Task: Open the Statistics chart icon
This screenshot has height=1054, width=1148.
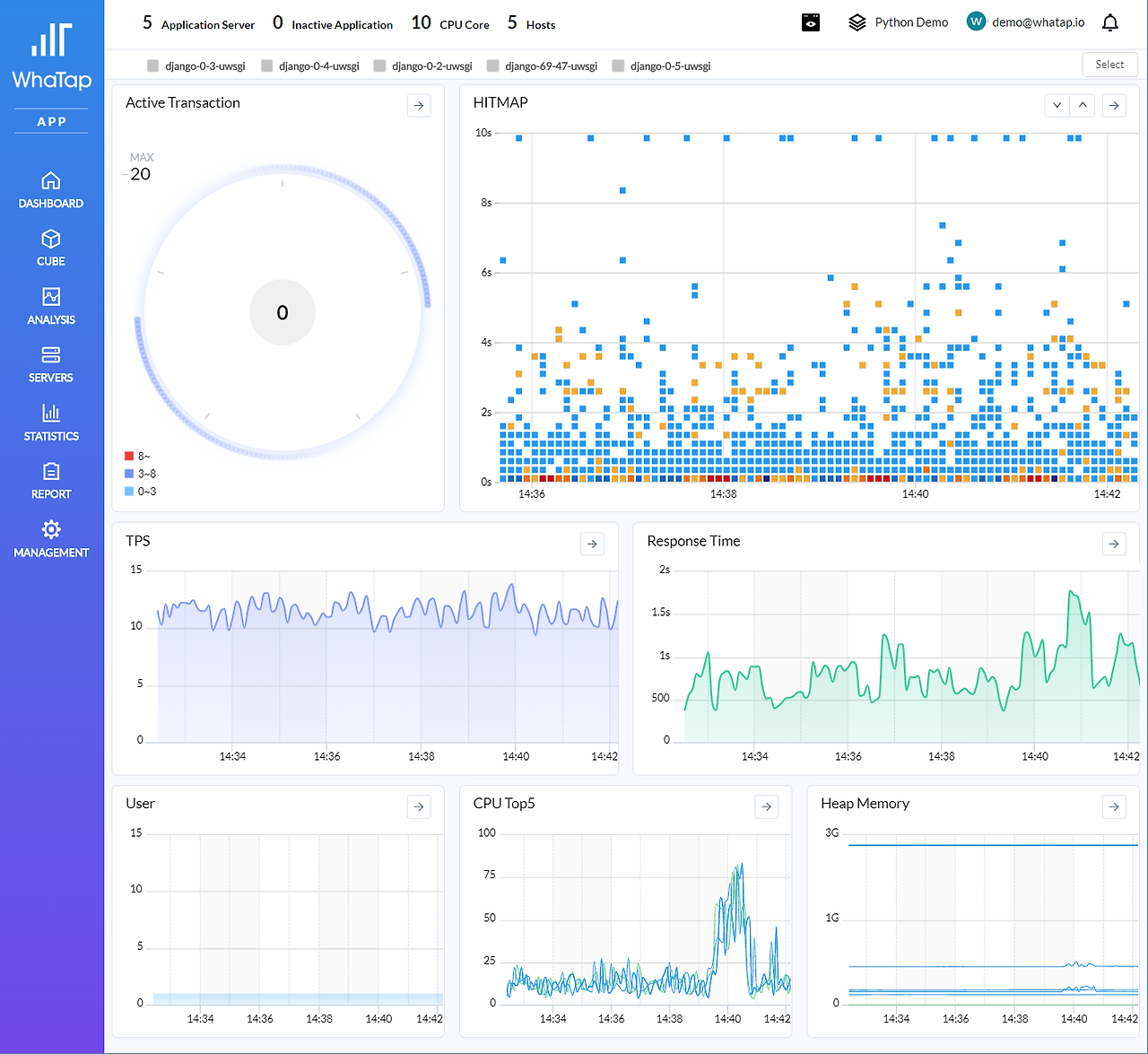Action: tap(51, 414)
